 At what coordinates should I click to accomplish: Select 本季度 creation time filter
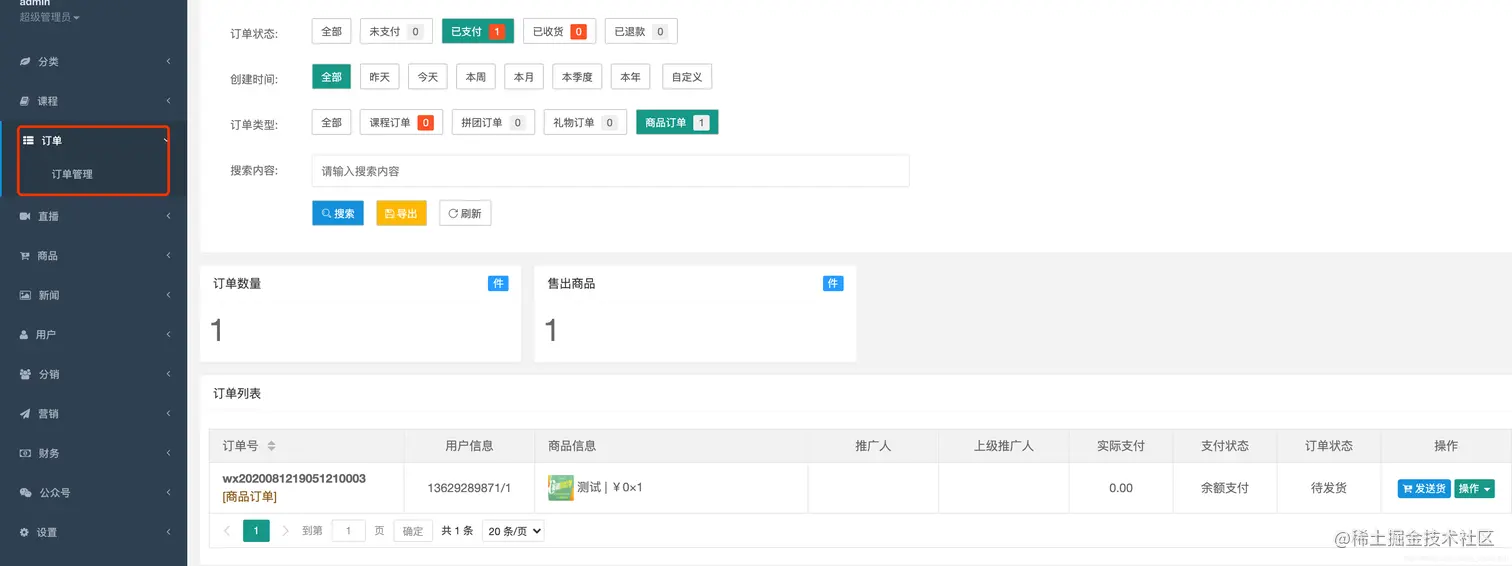577,77
